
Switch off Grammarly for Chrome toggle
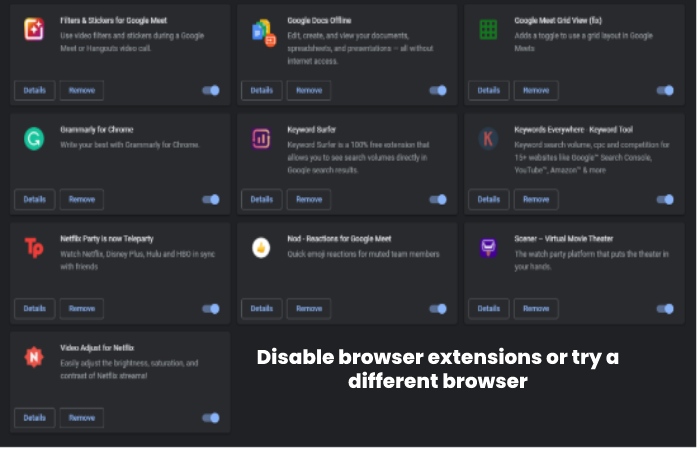211,200
